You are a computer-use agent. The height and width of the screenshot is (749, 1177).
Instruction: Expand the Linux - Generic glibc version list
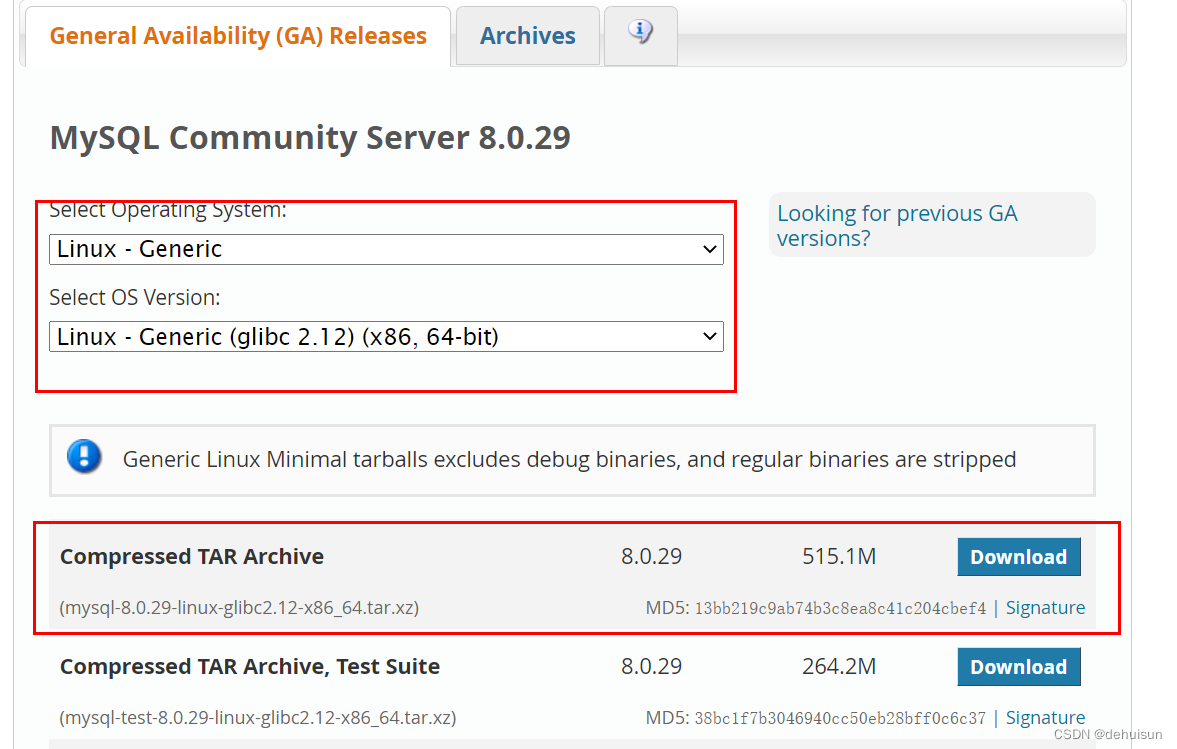click(x=386, y=336)
